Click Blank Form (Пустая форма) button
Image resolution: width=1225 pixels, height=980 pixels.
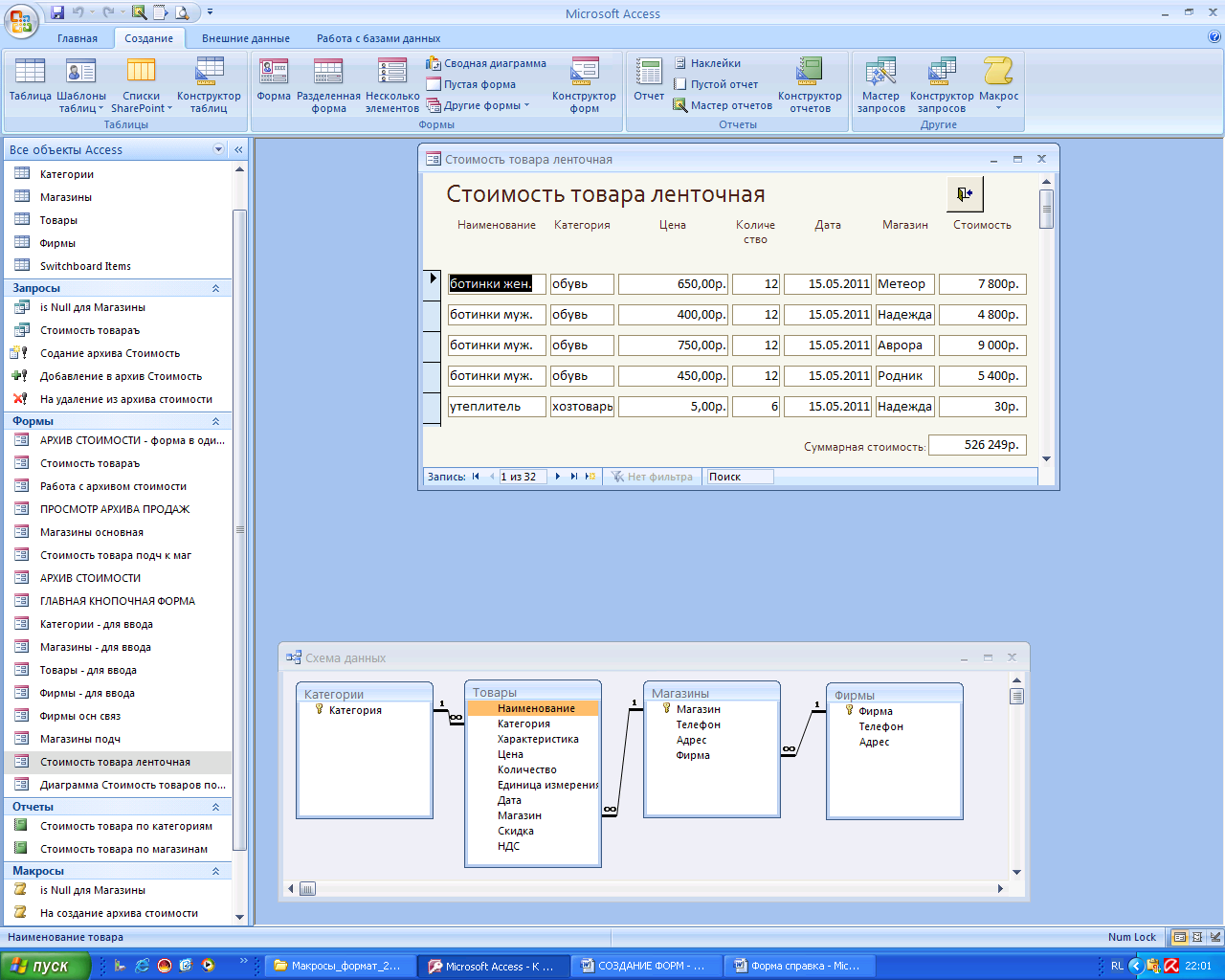(x=471, y=84)
